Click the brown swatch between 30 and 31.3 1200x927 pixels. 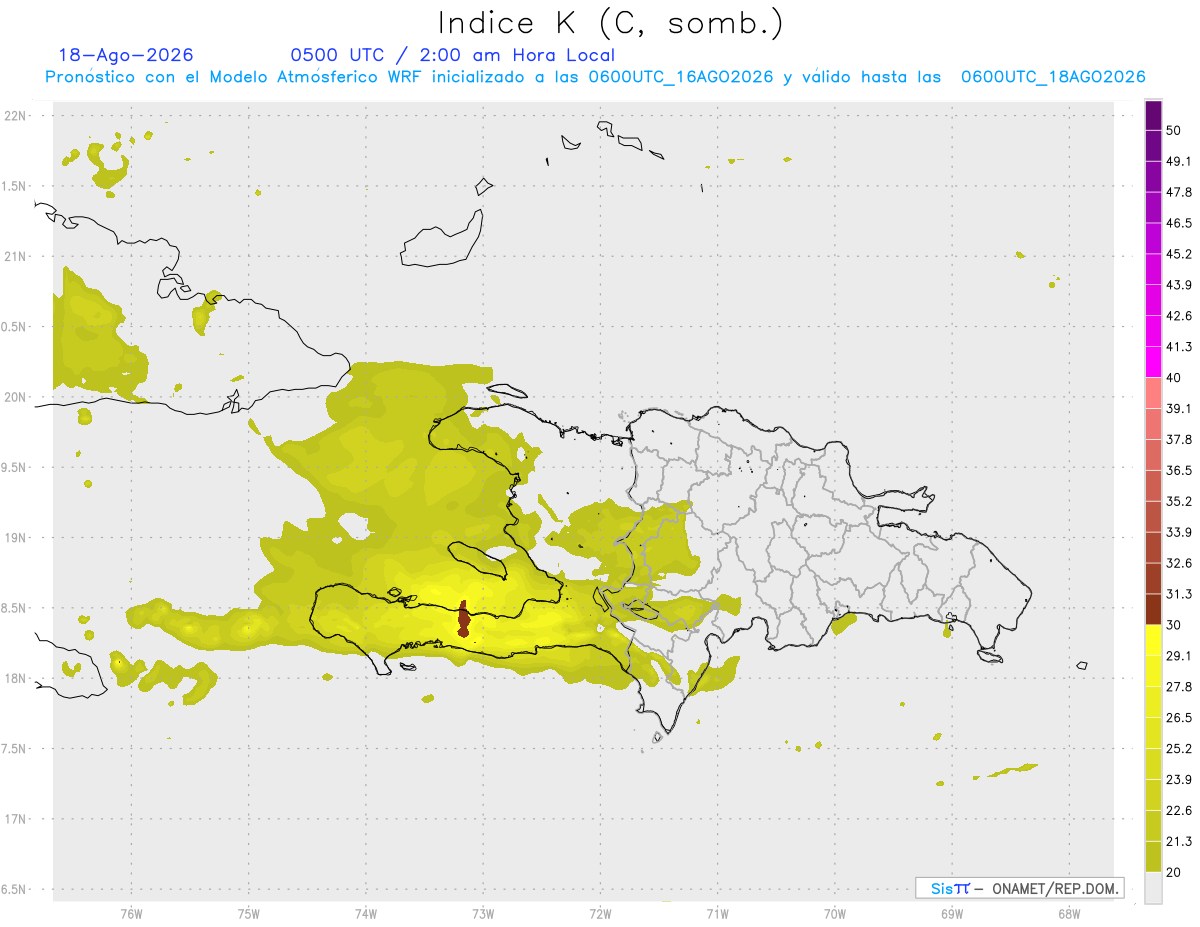coord(1154,609)
